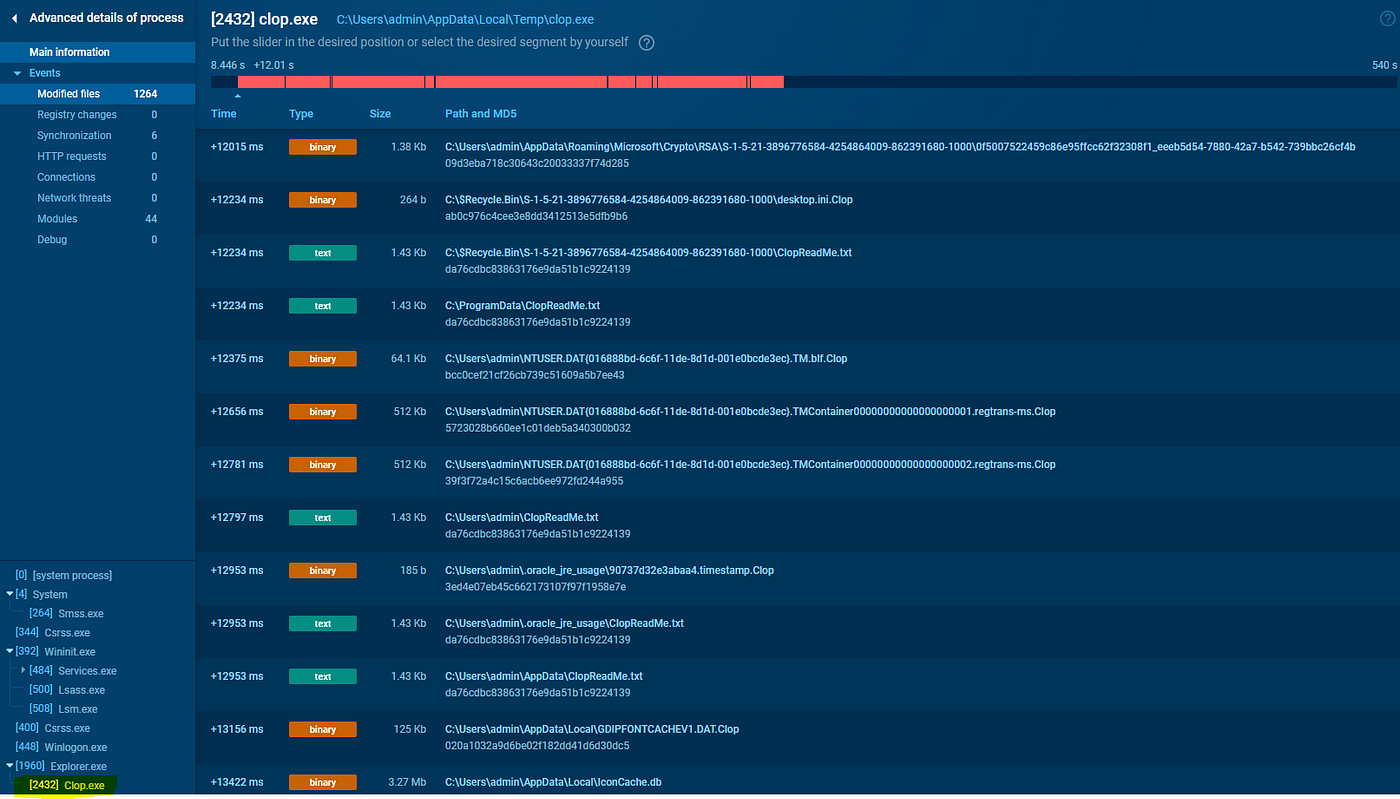Click MD5 hash ab0c976c4cee3e8dd3412513e5dfb9b6
The image size is (1400, 799).
click(x=536, y=216)
